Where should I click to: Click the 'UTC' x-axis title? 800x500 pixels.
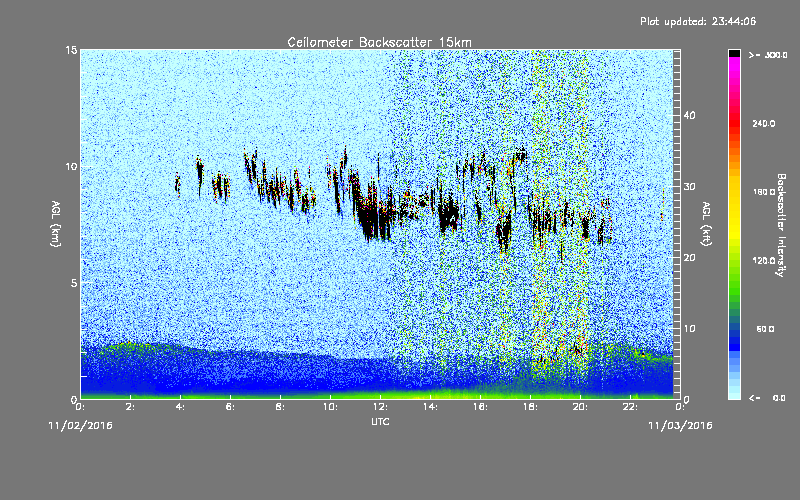(380, 421)
